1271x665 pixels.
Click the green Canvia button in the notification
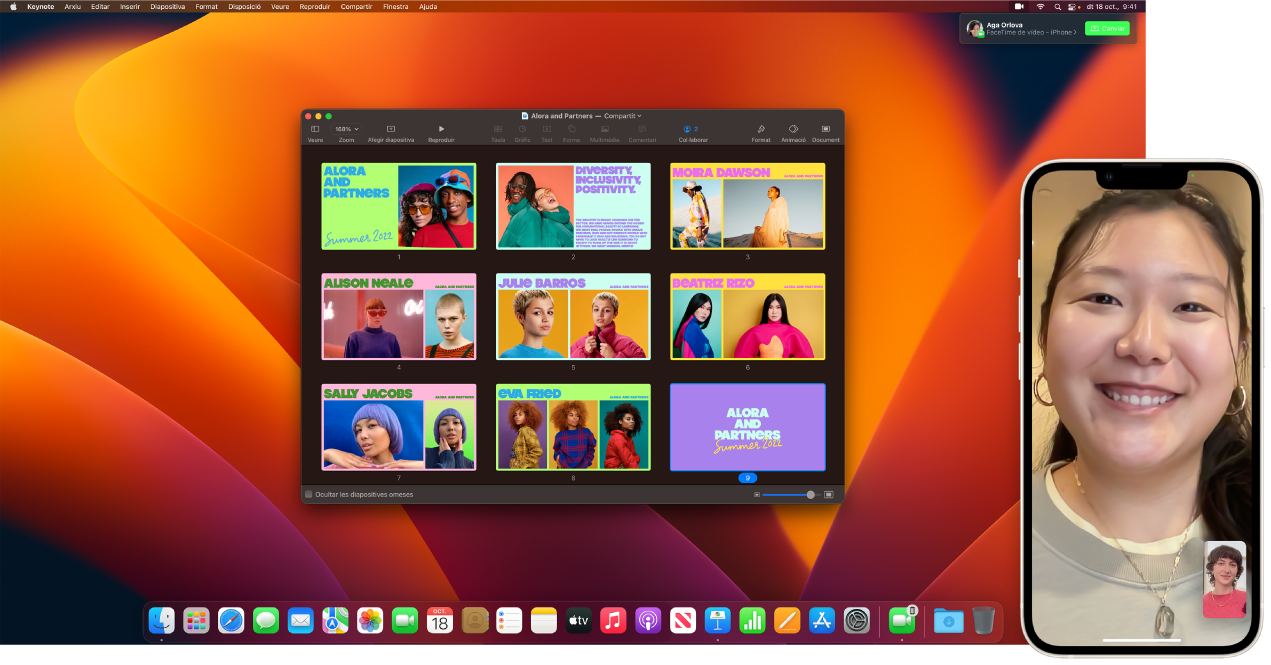click(1106, 28)
